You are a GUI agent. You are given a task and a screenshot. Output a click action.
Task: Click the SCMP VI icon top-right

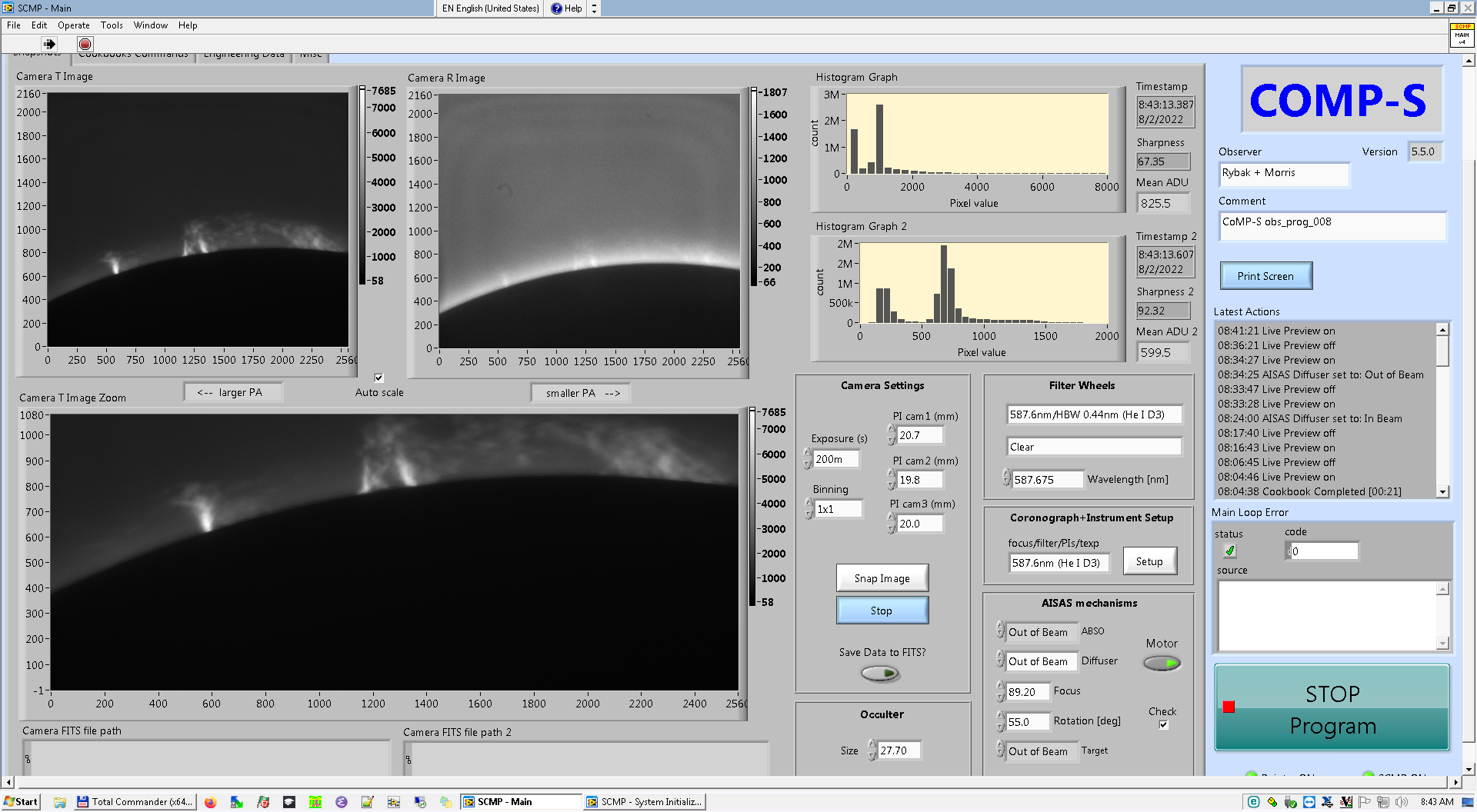click(1461, 35)
